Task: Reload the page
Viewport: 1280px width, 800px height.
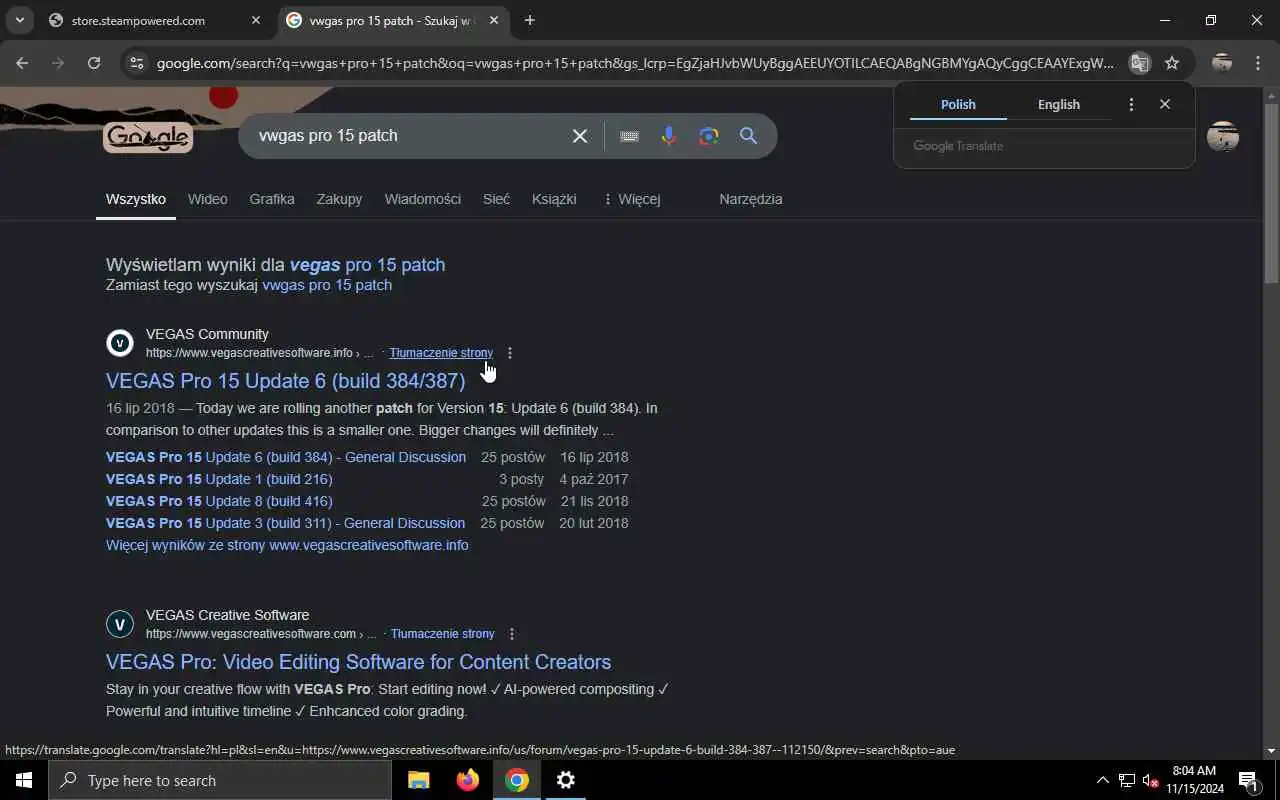Action: [x=94, y=63]
